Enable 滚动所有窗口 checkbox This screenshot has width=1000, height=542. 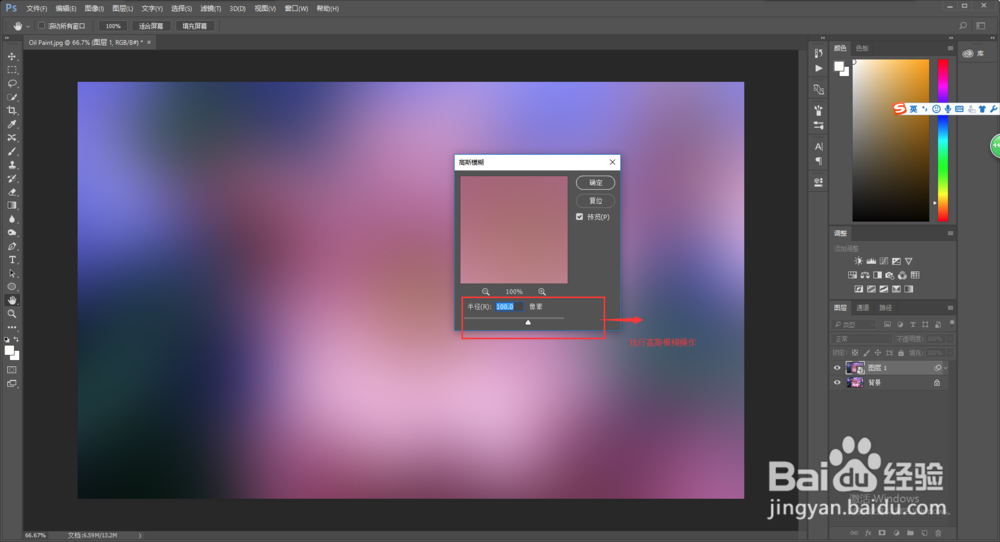click(x=41, y=26)
